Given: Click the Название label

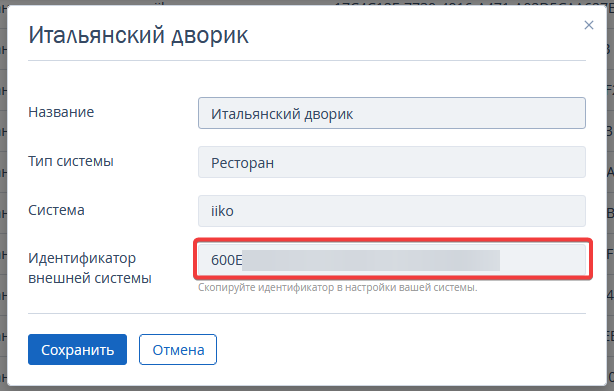Looking at the screenshot, I should 61,112.
